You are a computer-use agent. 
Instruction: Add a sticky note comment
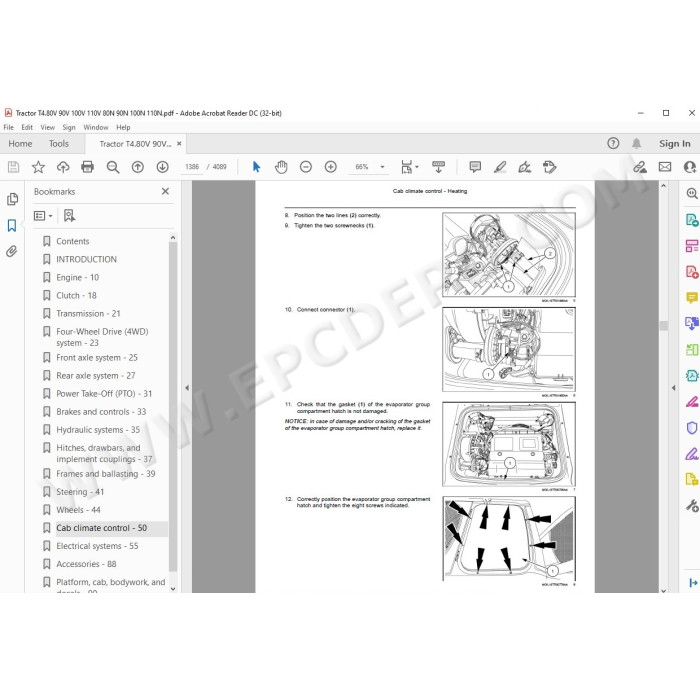pyautogui.click(x=475, y=167)
